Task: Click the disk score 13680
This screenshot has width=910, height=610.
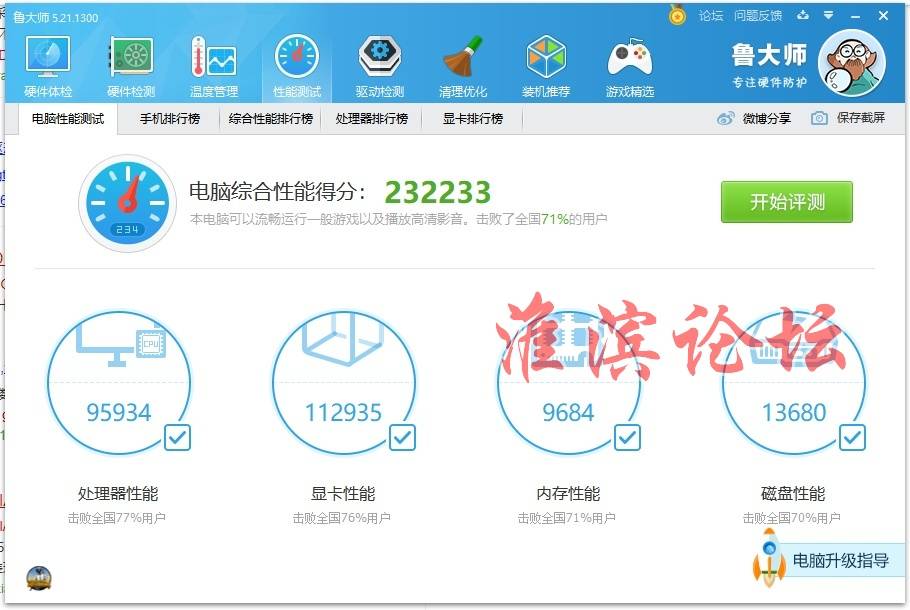Action: point(794,413)
